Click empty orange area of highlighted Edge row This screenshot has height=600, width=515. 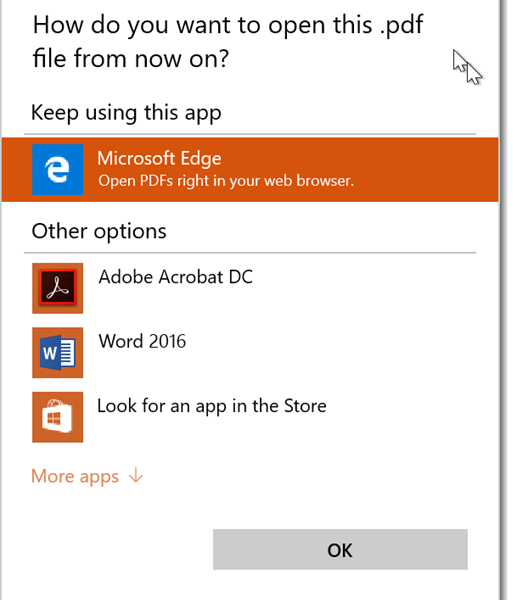pos(425,170)
